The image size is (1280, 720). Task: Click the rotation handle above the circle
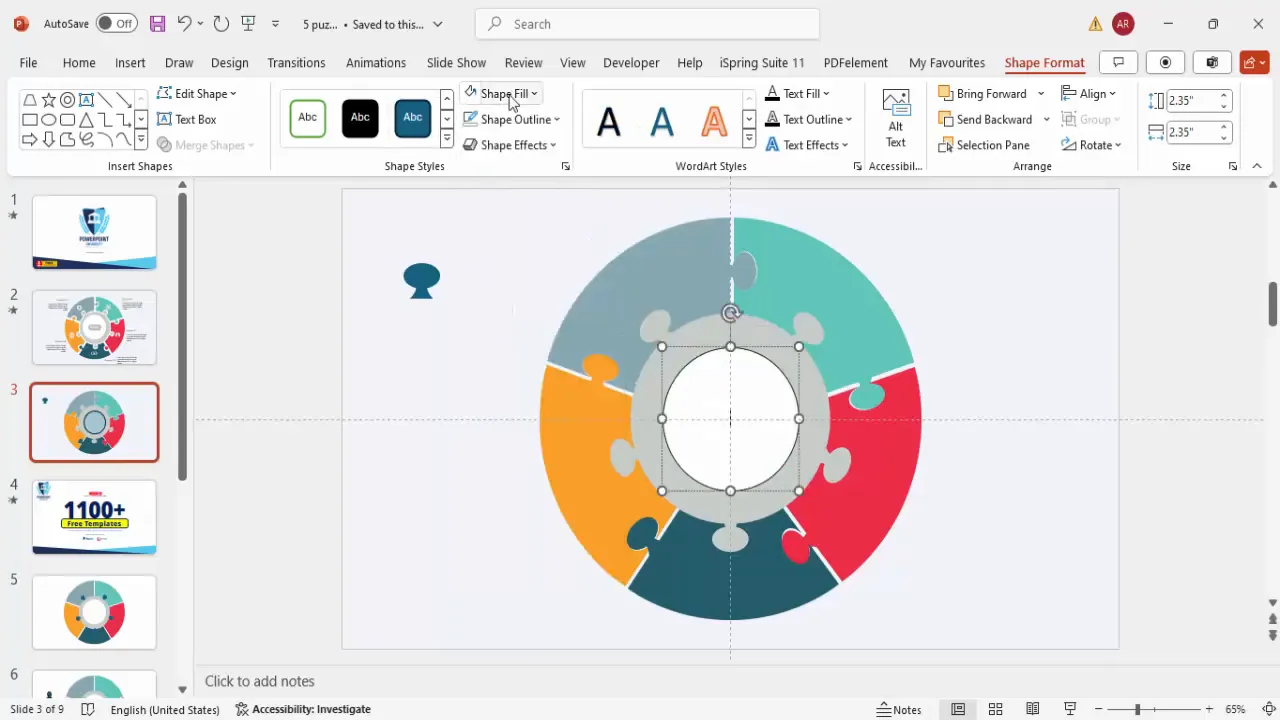731,313
